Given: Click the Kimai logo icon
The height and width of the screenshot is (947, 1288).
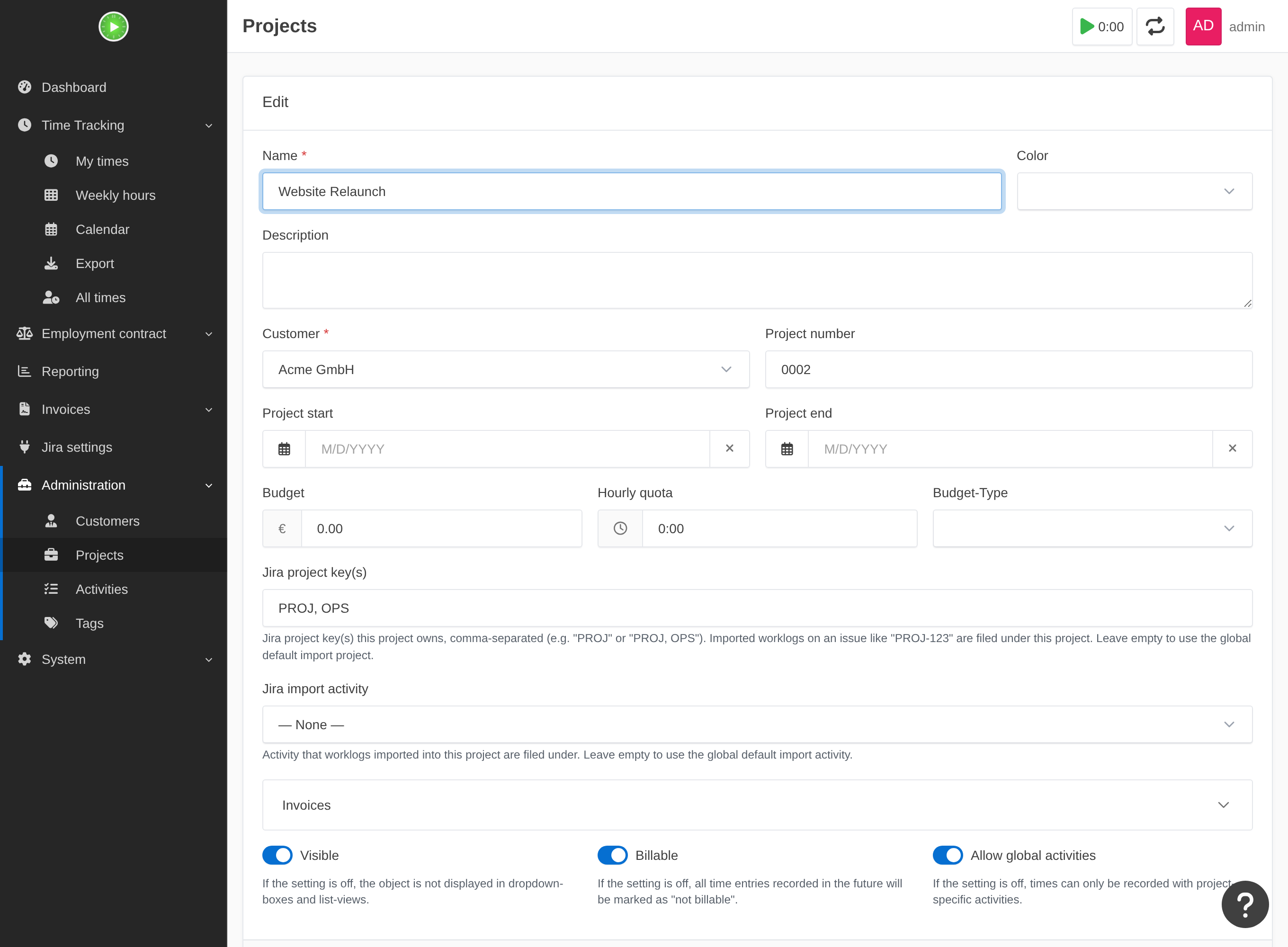Looking at the screenshot, I should click(x=114, y=27).
